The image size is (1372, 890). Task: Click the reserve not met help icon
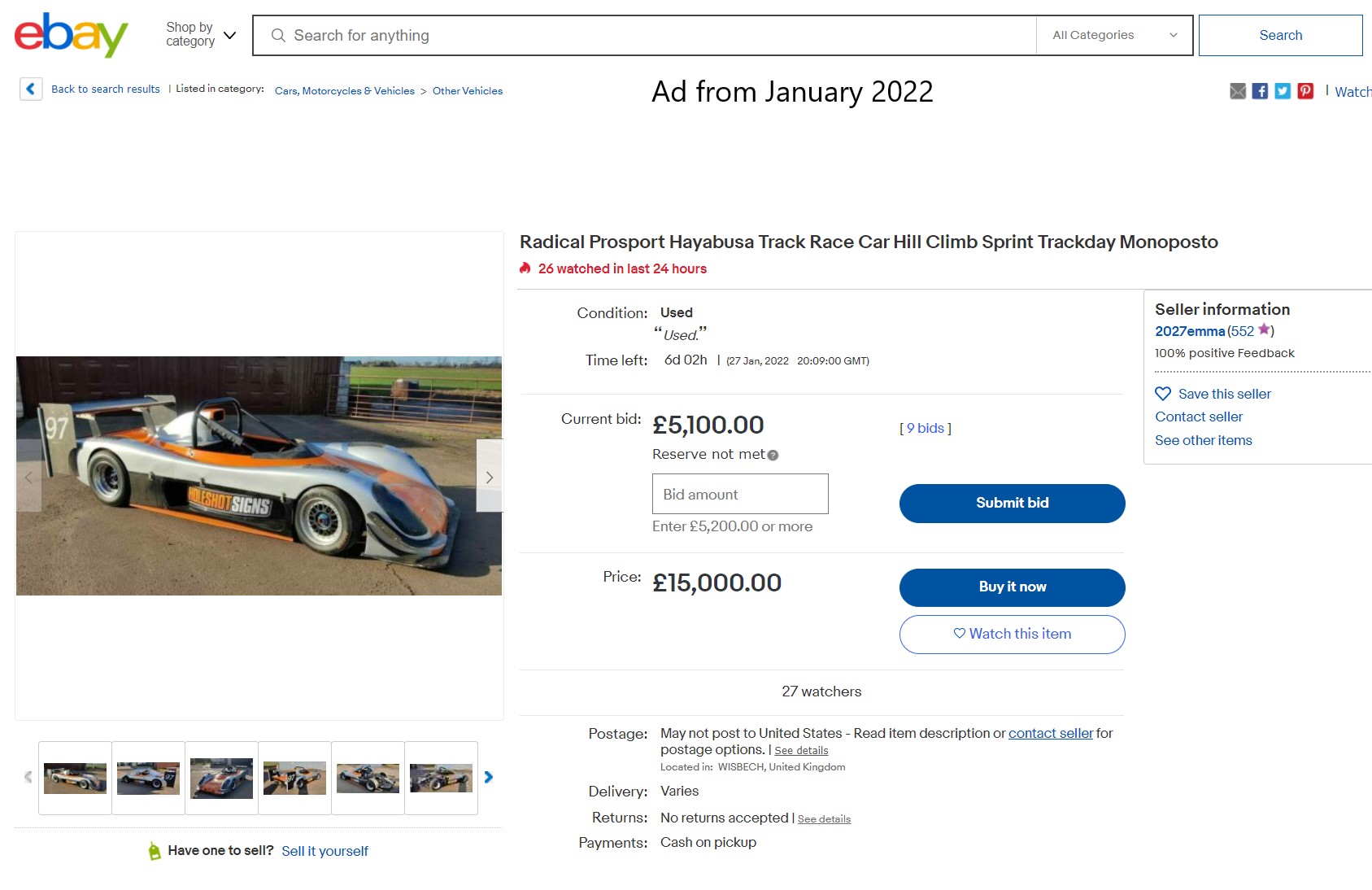(773, 456)
